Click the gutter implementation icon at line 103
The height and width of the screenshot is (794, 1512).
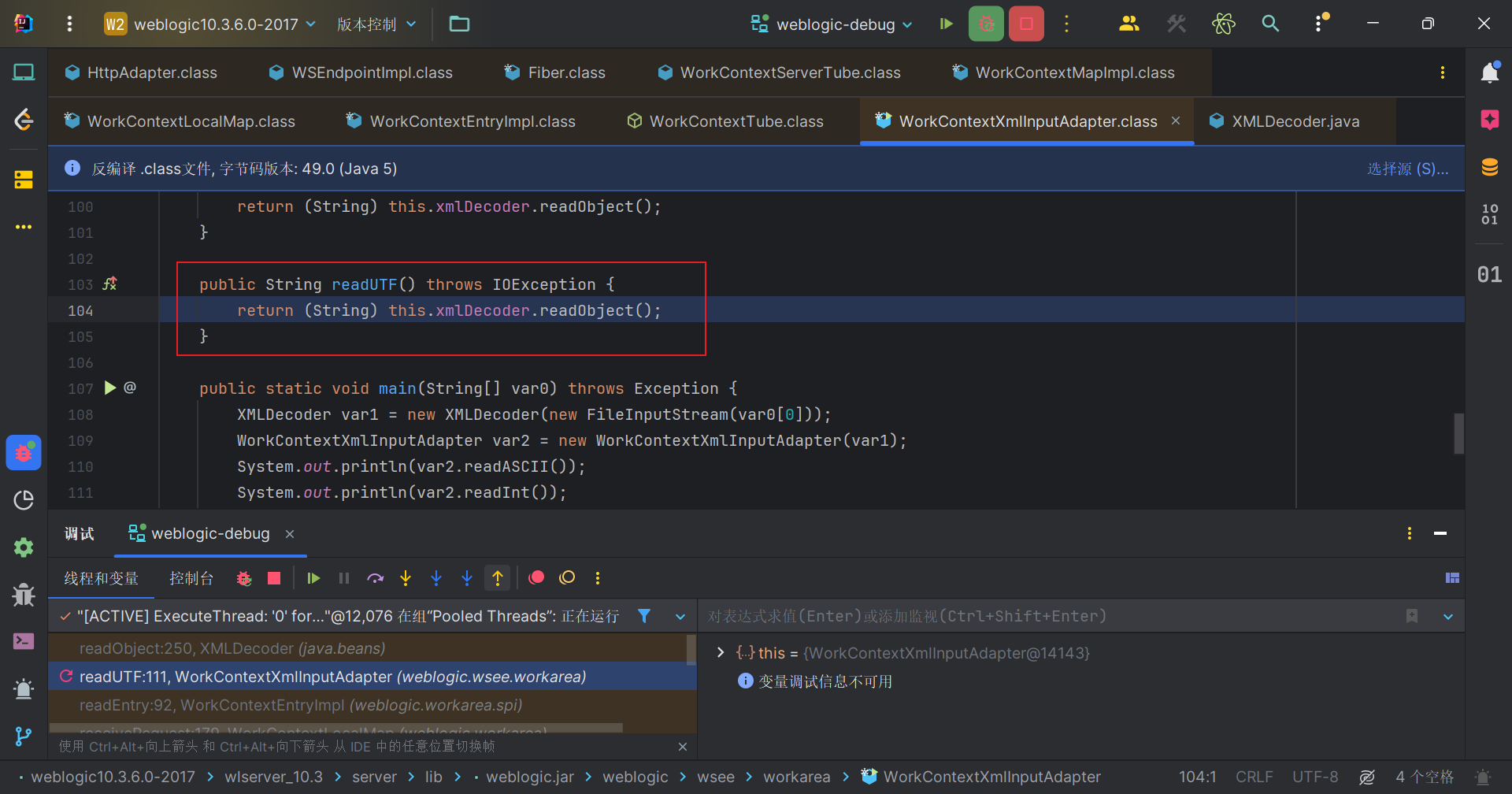110,284
